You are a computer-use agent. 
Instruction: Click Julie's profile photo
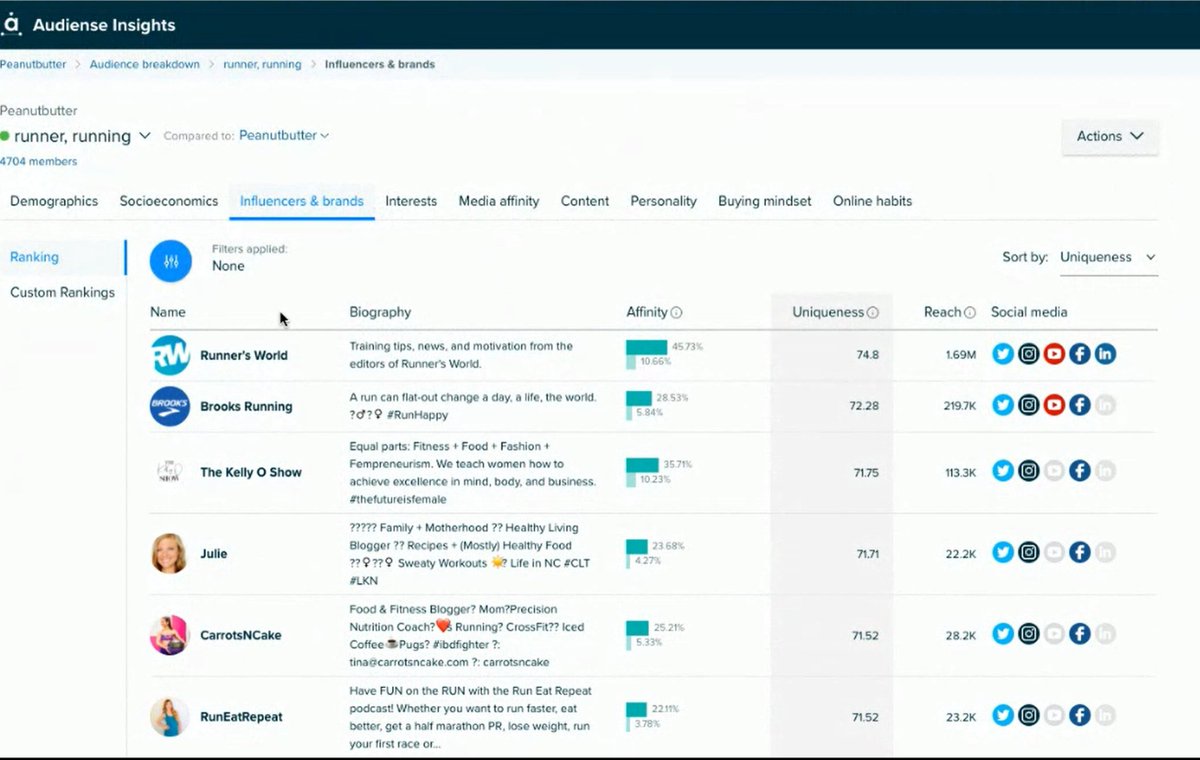(x=169, y=553)
